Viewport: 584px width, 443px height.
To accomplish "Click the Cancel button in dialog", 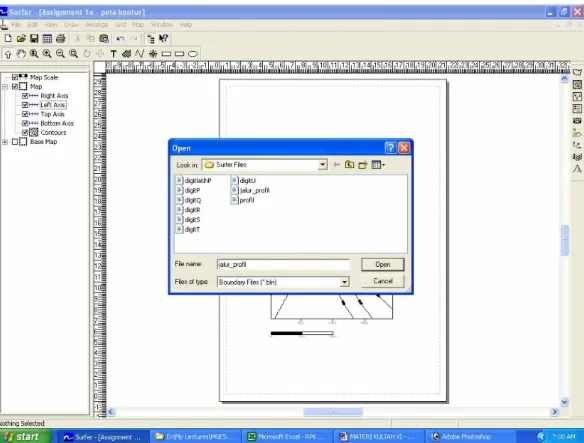I will 383,281.
